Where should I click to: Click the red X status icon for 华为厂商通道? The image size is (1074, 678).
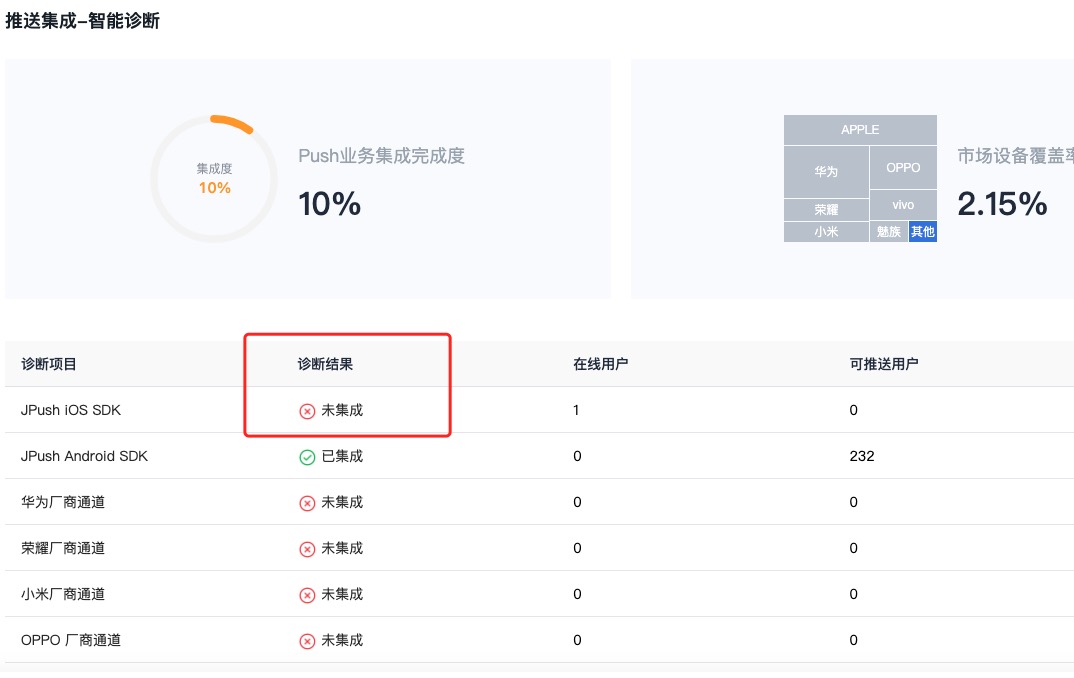[307, 503]
